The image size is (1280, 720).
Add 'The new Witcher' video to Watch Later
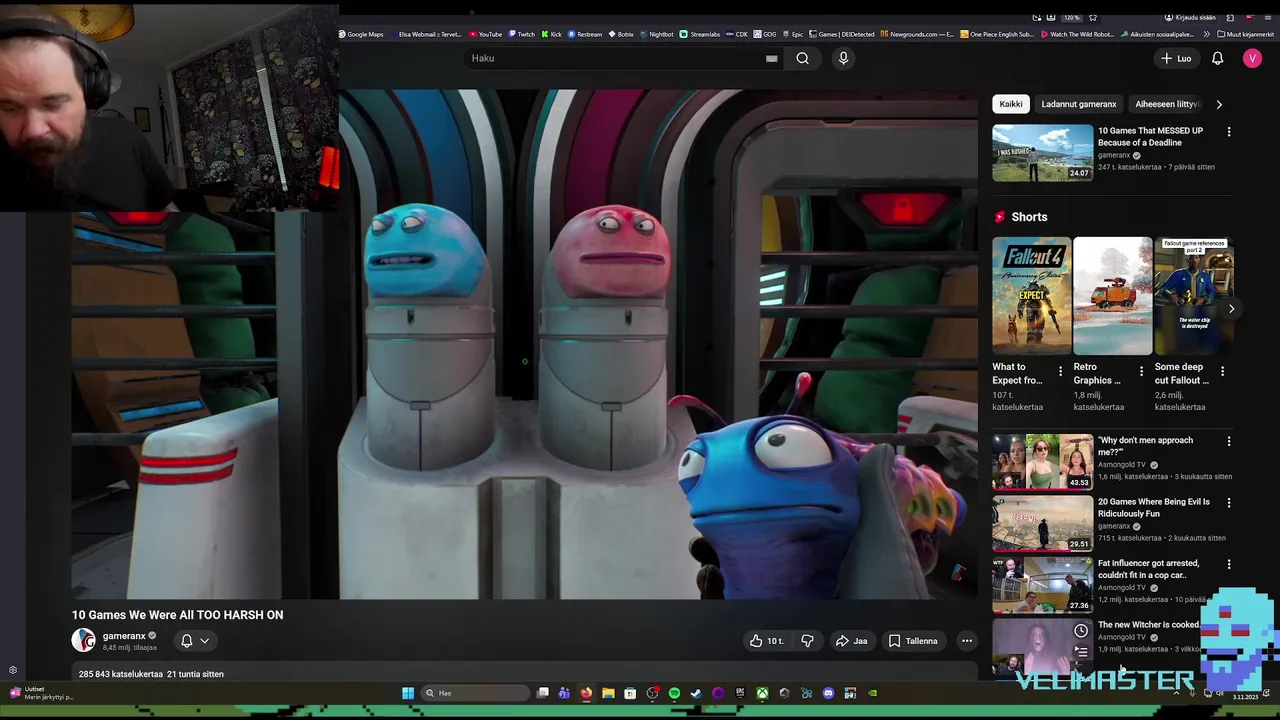pos(1081,631)
